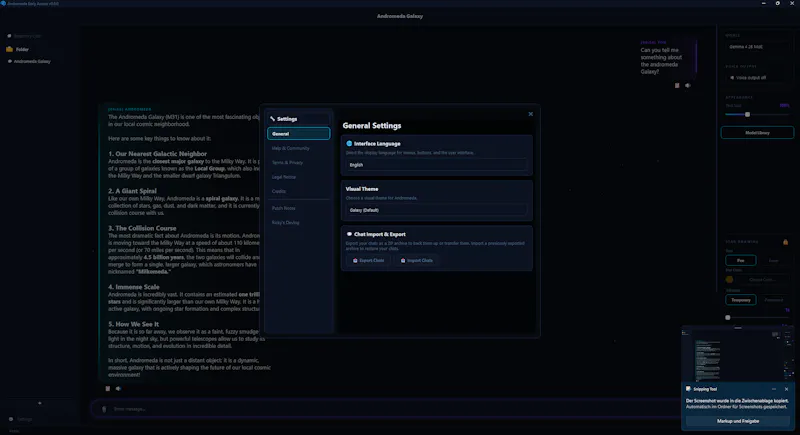This screenshot has height=435, width=800.
Task: Click the Snipping Tool app icon in notification
Action: (688, 389)
